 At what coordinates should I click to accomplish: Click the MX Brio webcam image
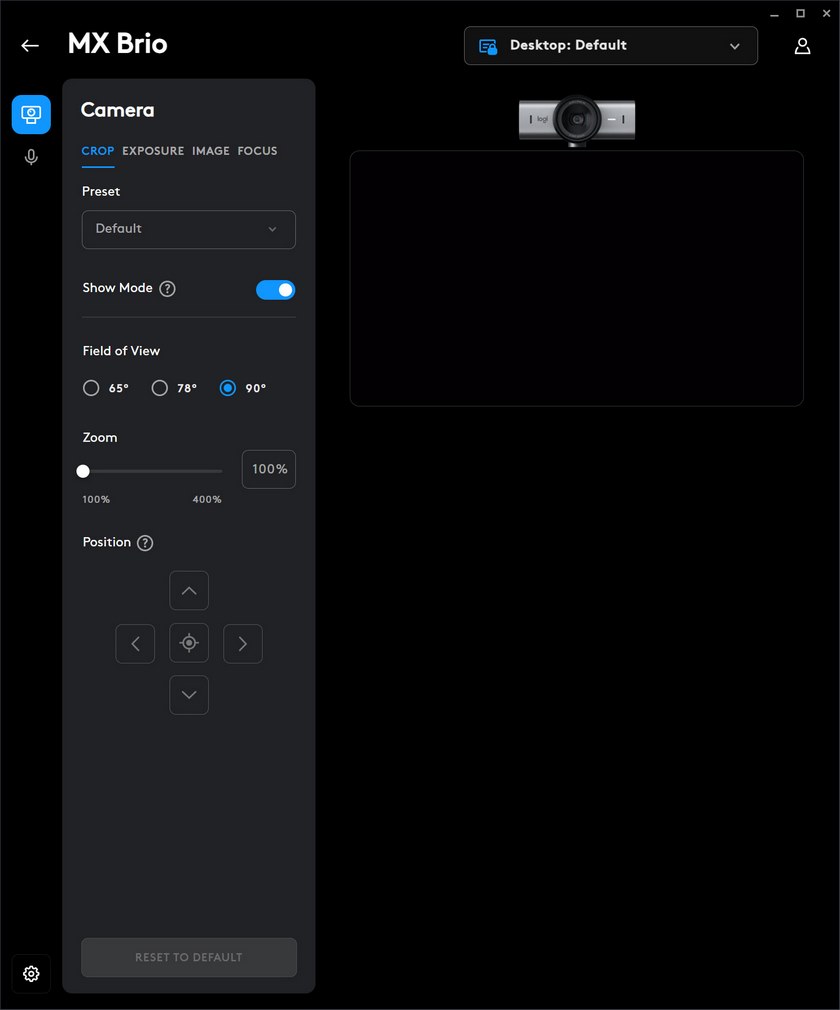click(x=577, y=120)
